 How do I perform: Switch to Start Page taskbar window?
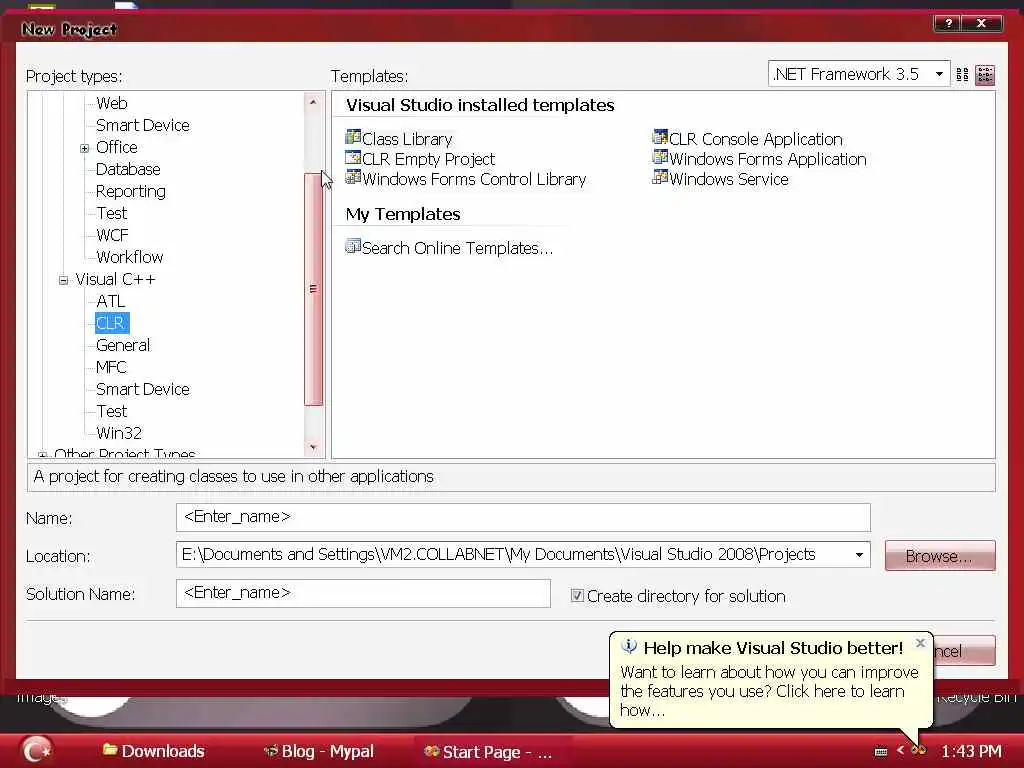(488, 752)
